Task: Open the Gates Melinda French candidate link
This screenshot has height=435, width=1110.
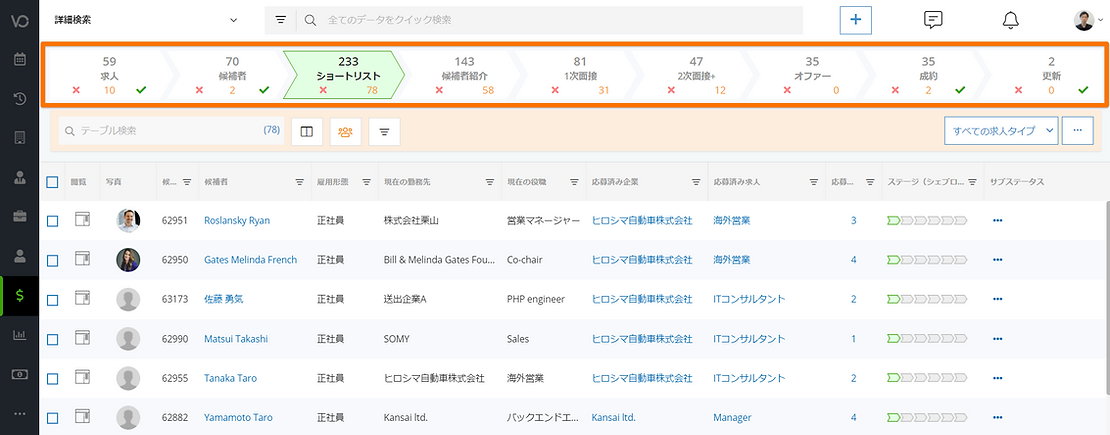Action: click(250, 260)
